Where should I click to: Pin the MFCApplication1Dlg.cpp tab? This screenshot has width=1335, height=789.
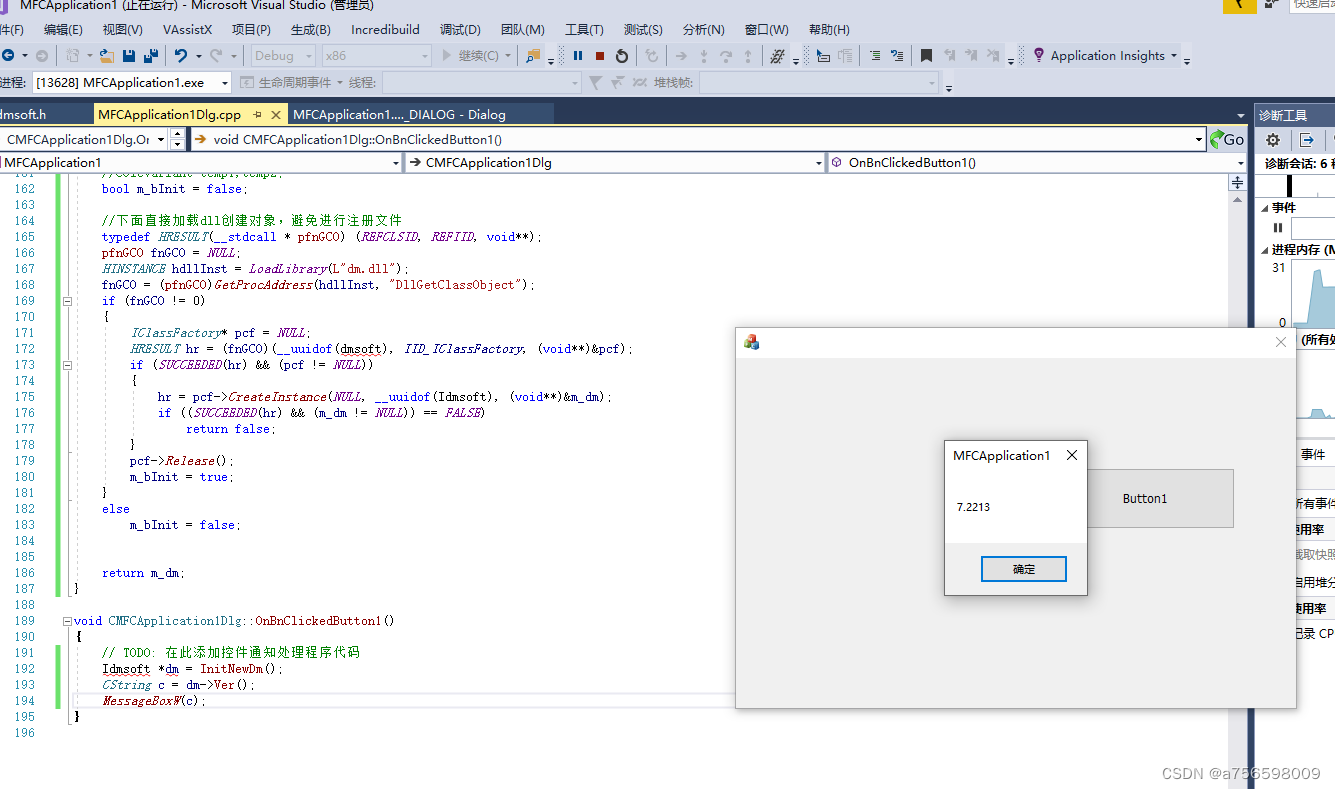[x=257, y=115]
